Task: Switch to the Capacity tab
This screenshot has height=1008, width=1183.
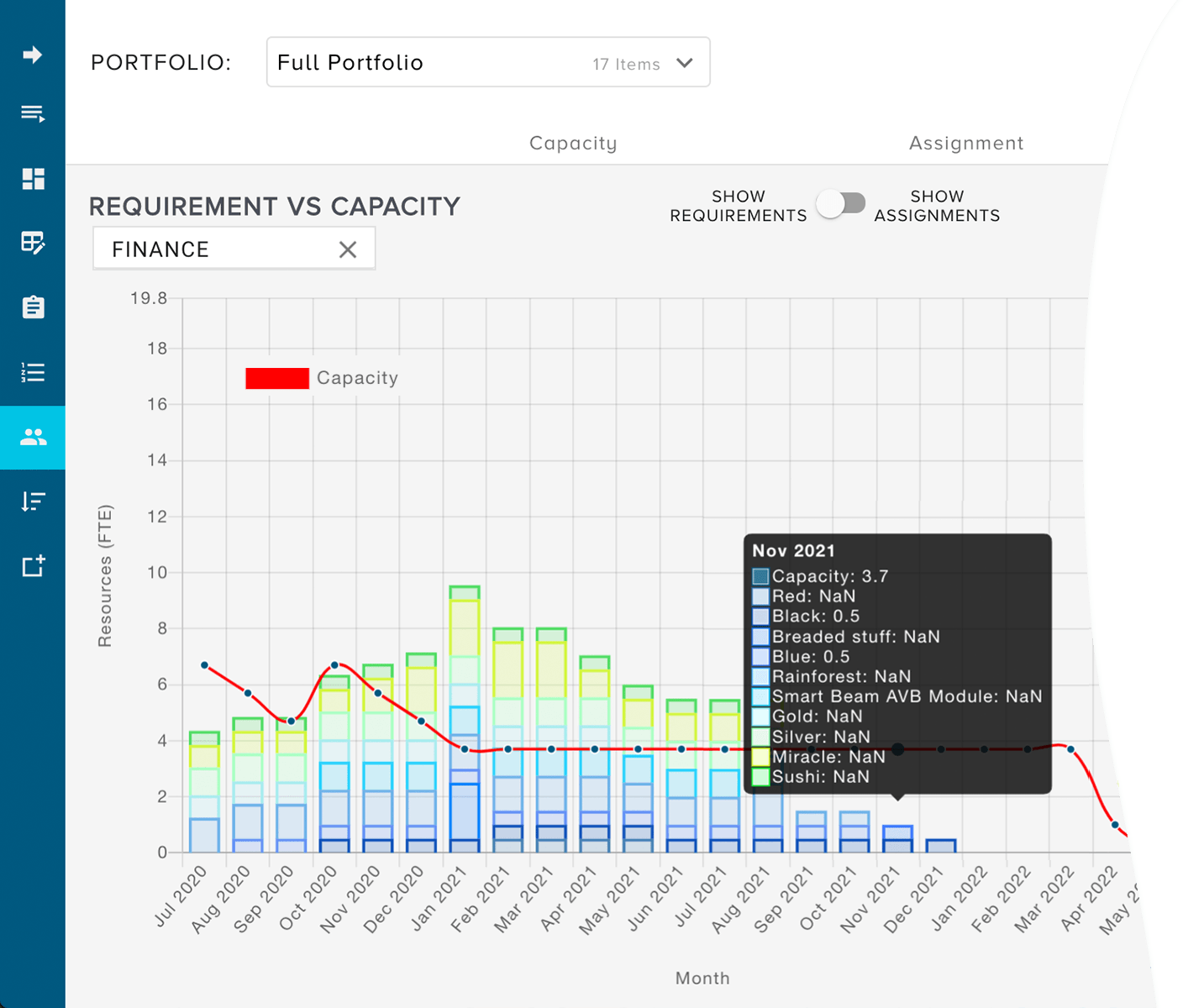Action: pyautogui.click(x=572, y=143)
